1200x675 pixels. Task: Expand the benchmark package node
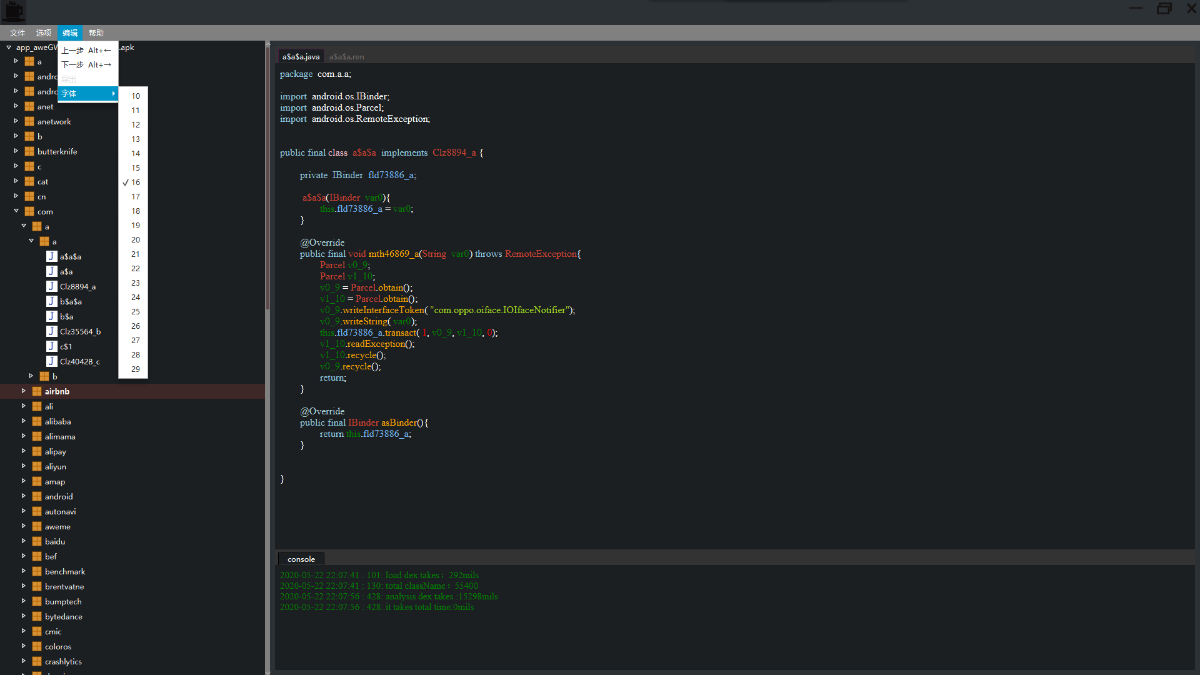(23, 571)
